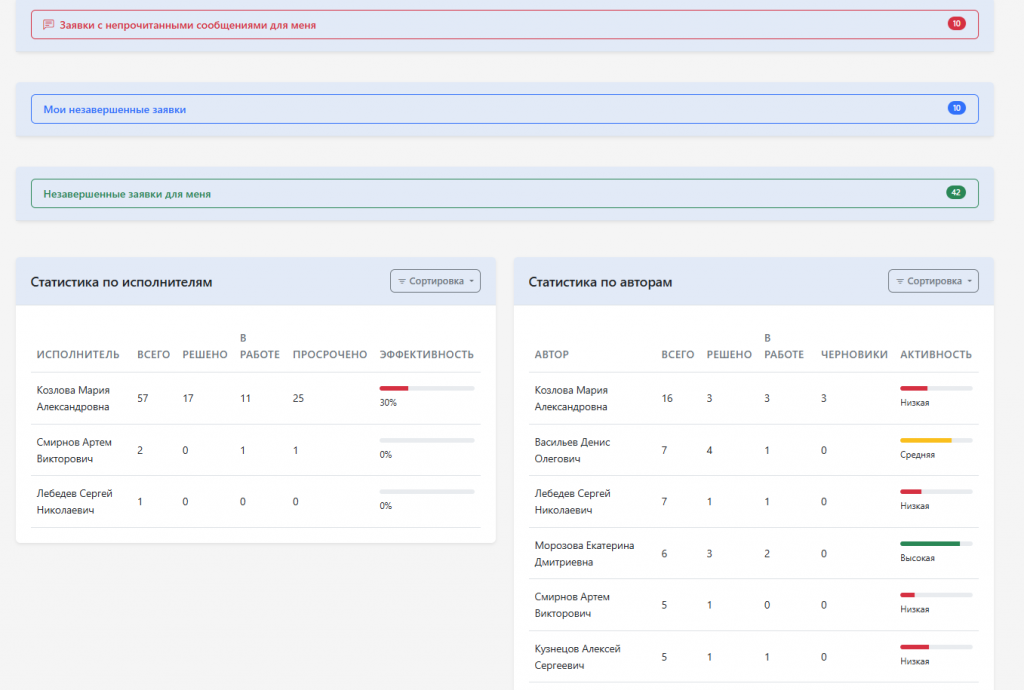Click Васильев Денис's yellow Средняя activity bar

pyautogui.click(x=936, y=440)
